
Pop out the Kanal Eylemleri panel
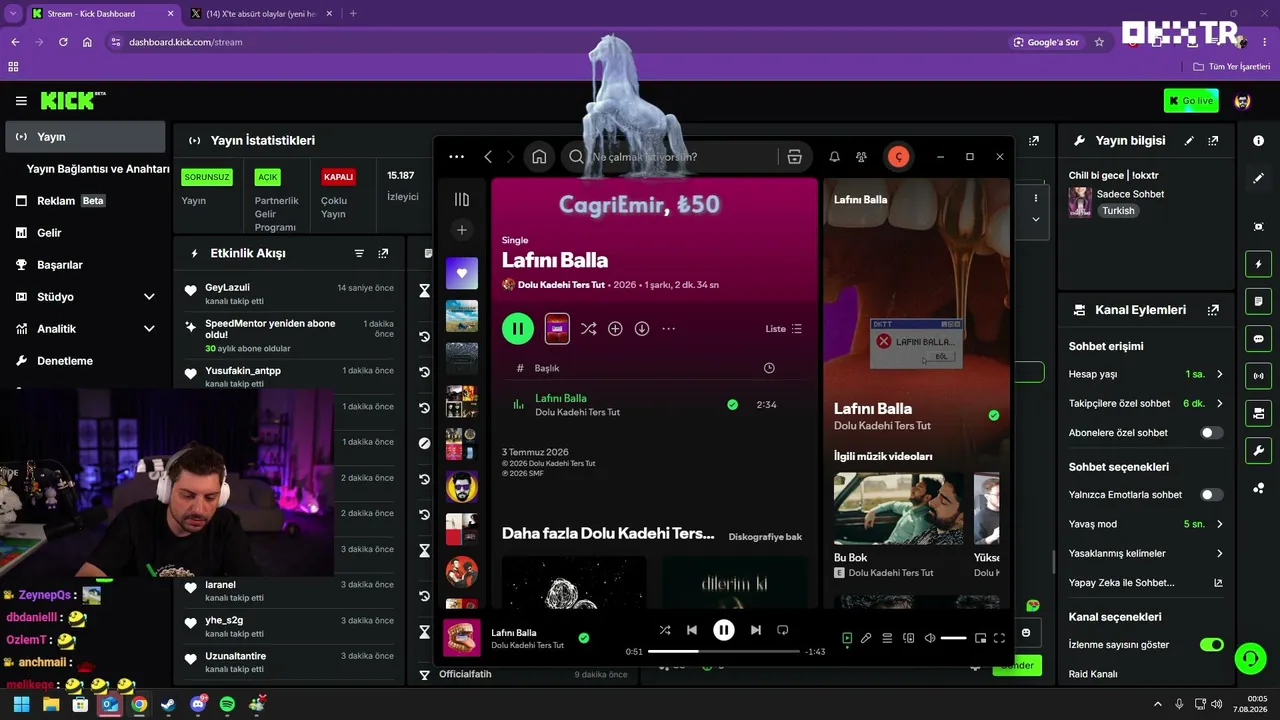coord(1213,310)
